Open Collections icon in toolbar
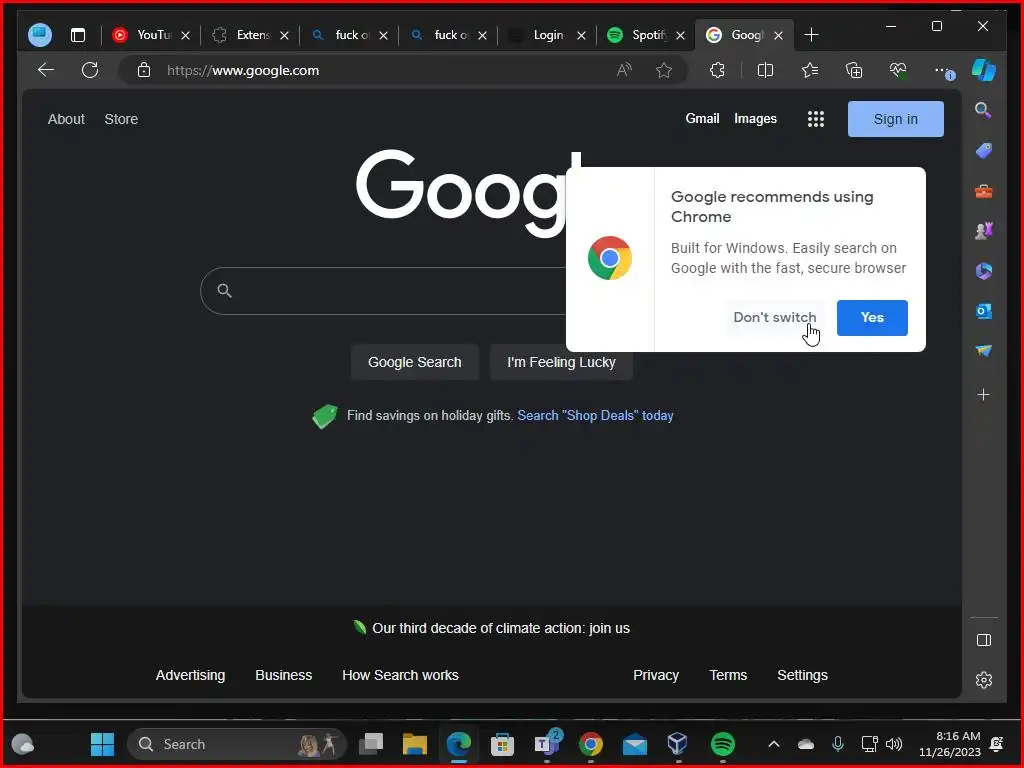The image size is (1024, 768). pyautogui.click(x=854, y=70)
